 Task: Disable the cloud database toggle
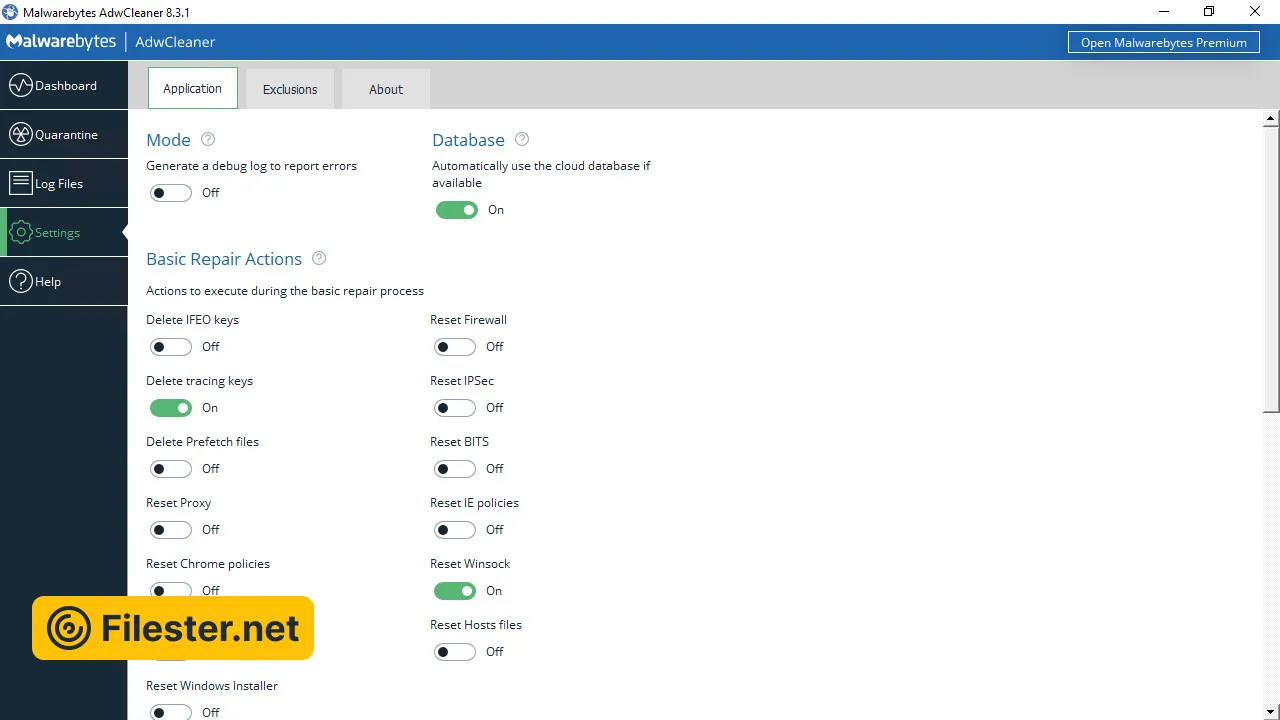tap(457, 210)
